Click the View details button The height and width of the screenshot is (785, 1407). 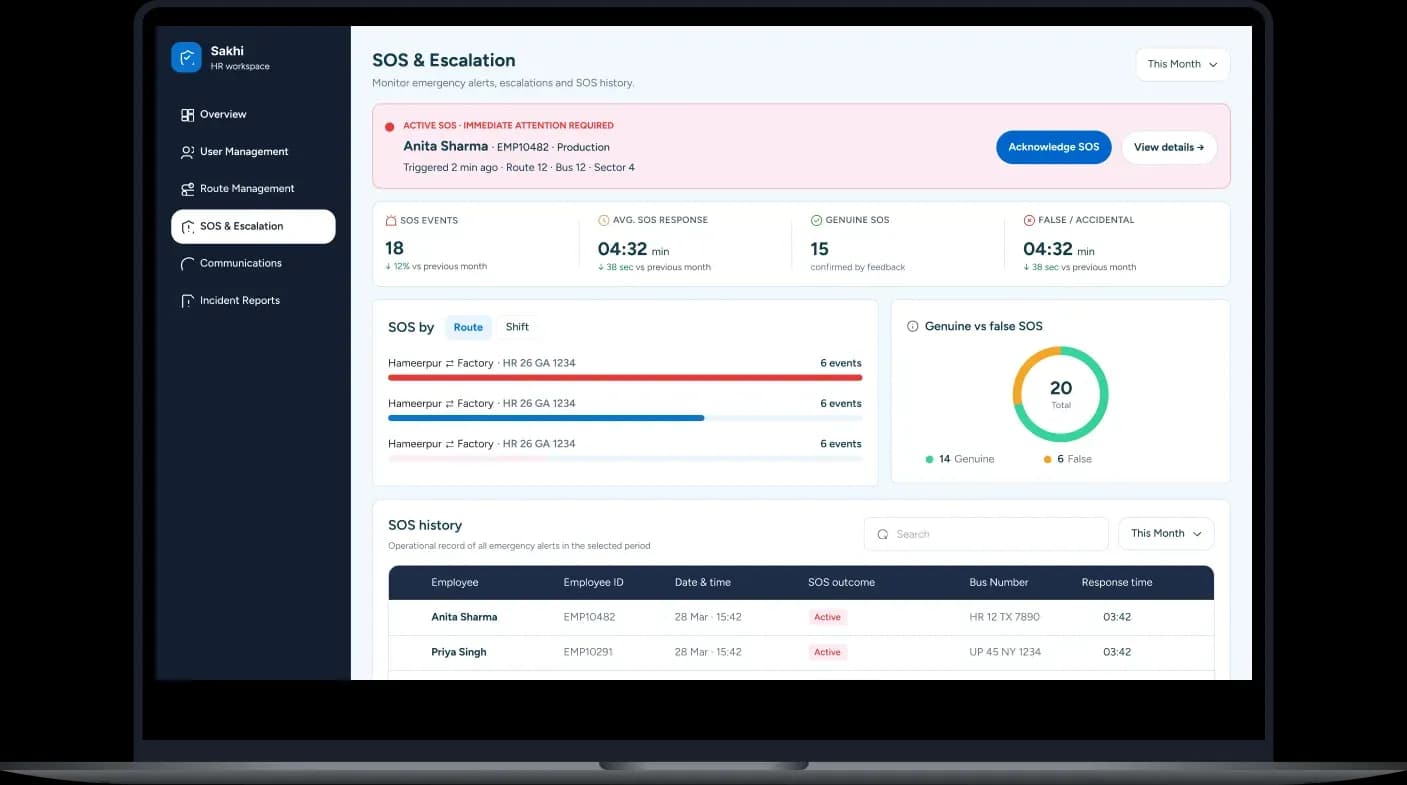click(1169, 147)
